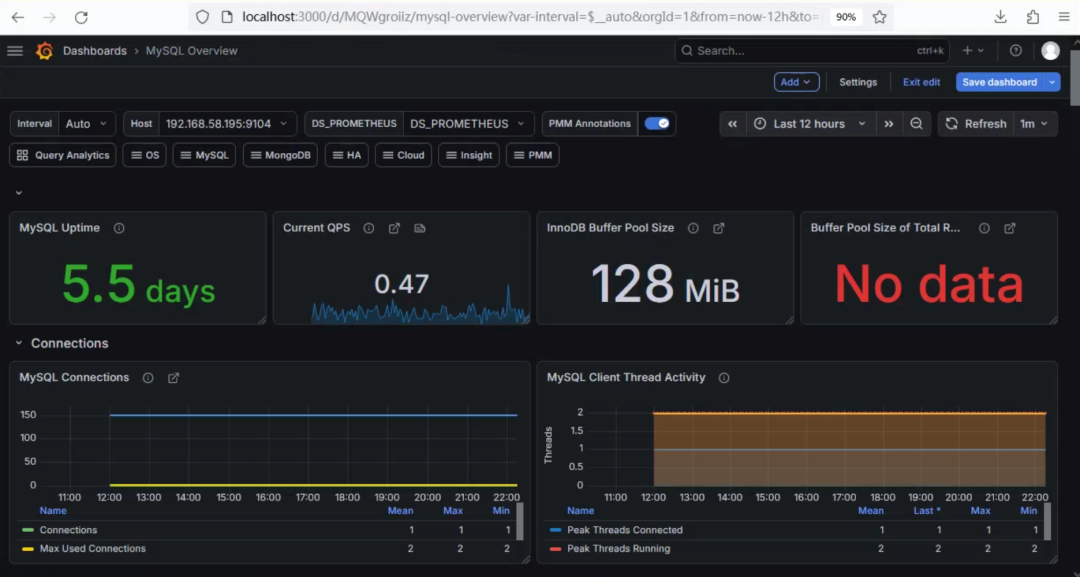Open the Grafana hamburger menu
The image size is (1080, 577).
pyautogui.click(x=15, y=51)
